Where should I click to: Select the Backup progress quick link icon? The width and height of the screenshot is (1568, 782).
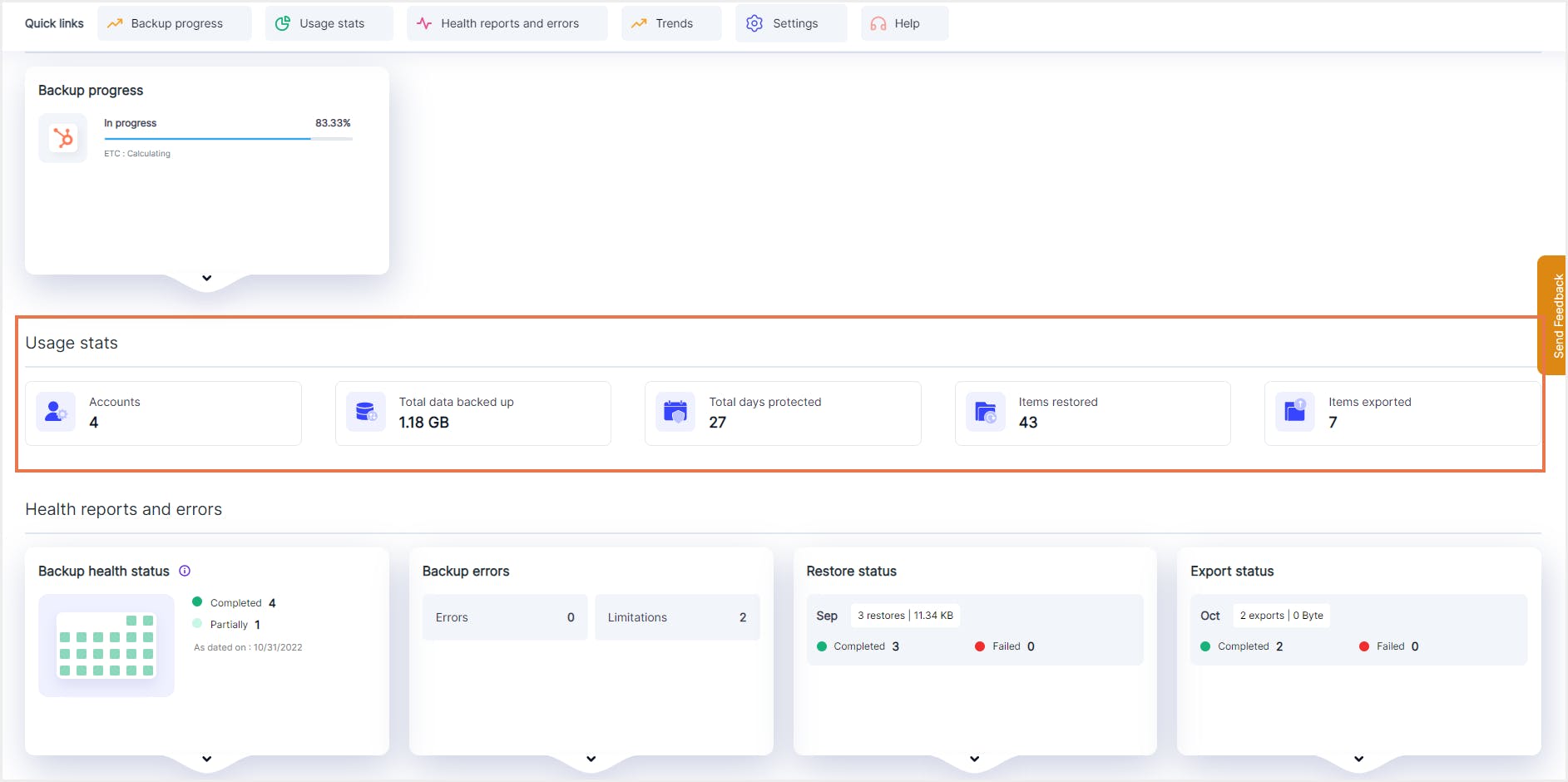coord(116,23)
